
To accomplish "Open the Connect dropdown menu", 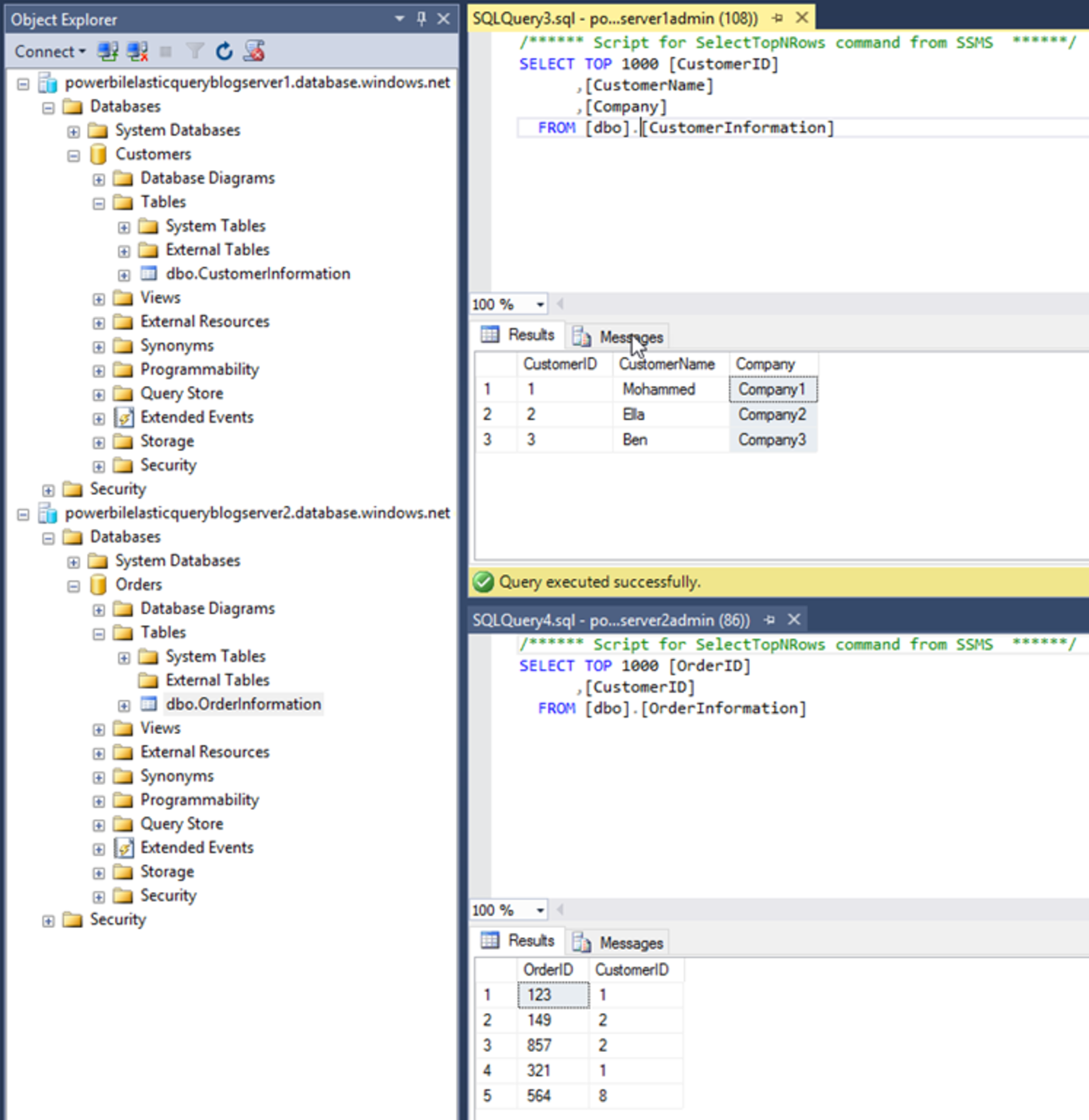I will (x=50, y=52).
